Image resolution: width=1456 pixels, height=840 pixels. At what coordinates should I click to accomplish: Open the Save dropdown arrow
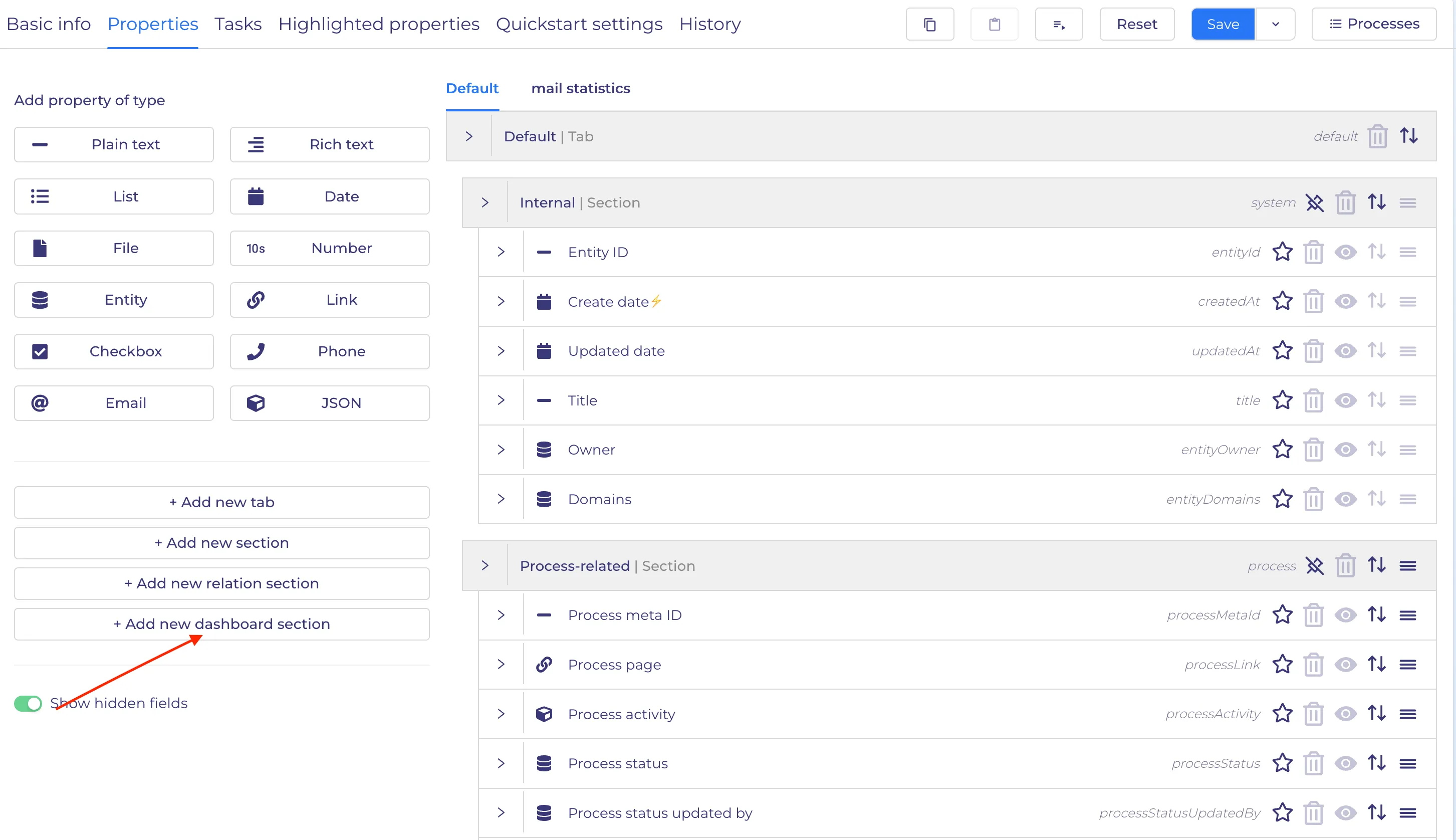(1275, 24)
